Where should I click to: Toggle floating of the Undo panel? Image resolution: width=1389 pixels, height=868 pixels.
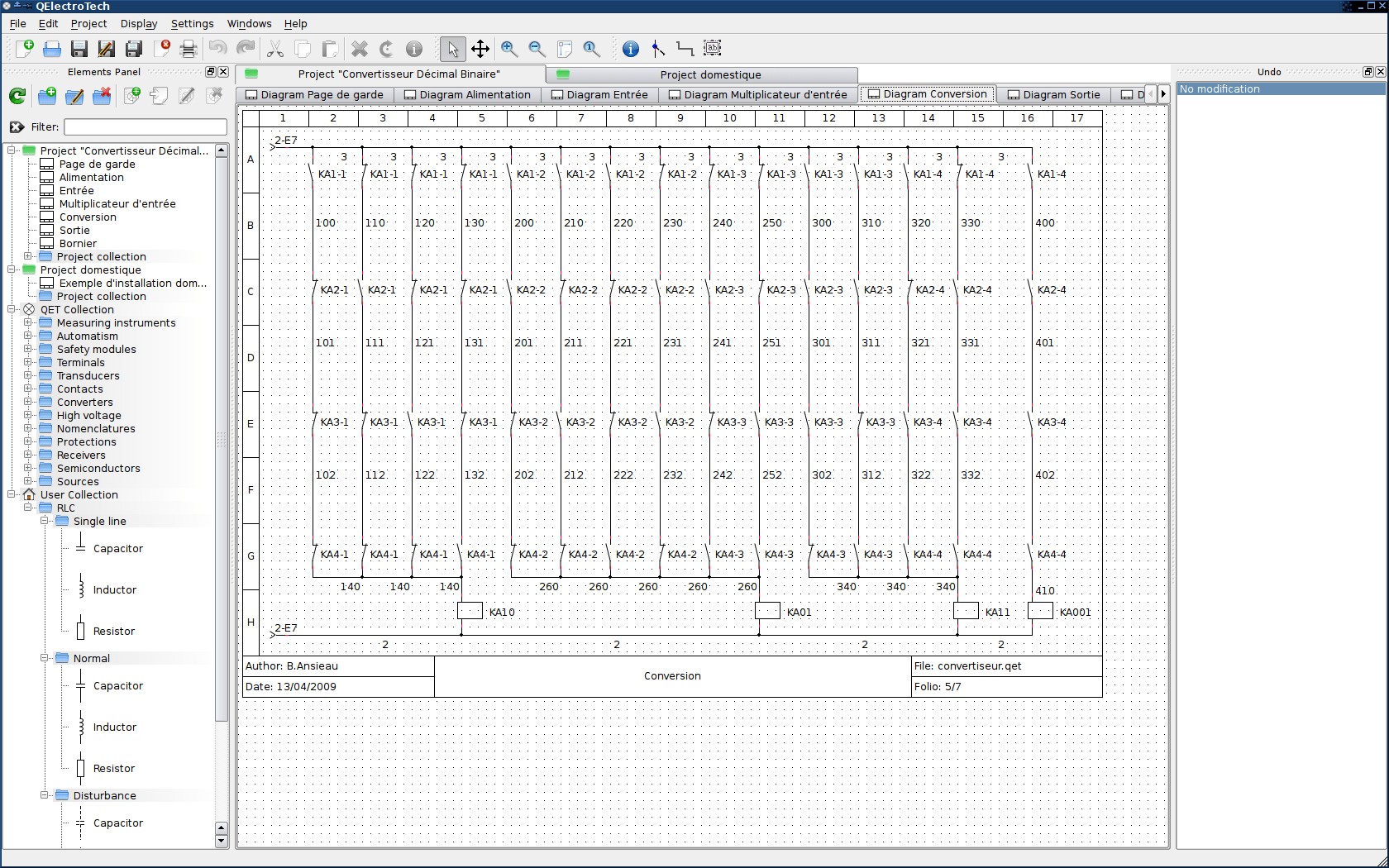pyautogui.click(x=1368, y=72)
